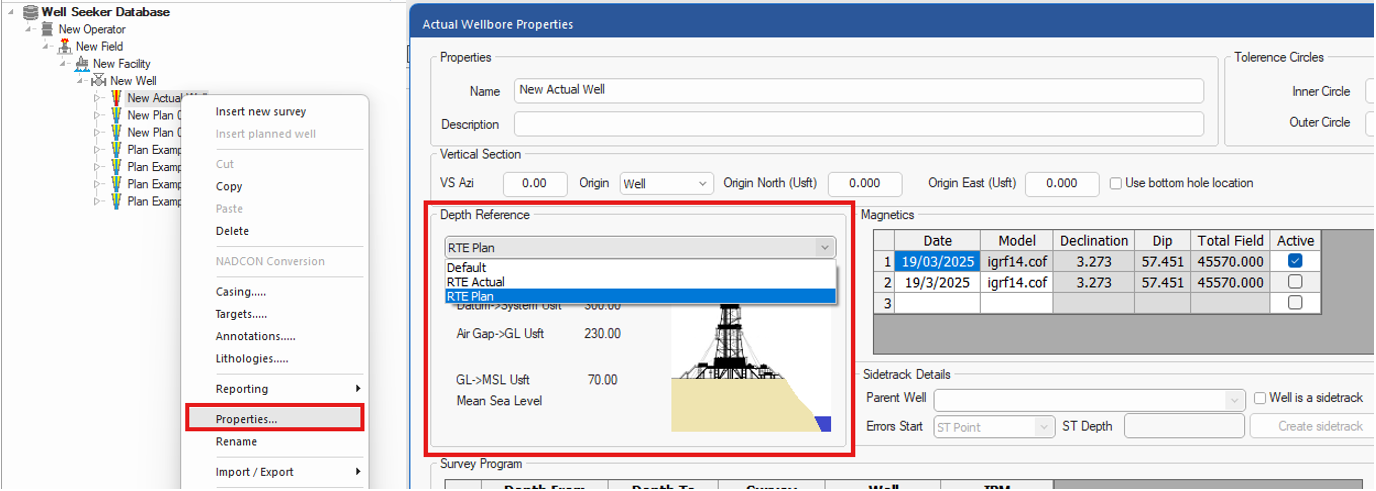Select RTE Actual from depth reference list
The image size is (1376, 491).
point(476,282)
